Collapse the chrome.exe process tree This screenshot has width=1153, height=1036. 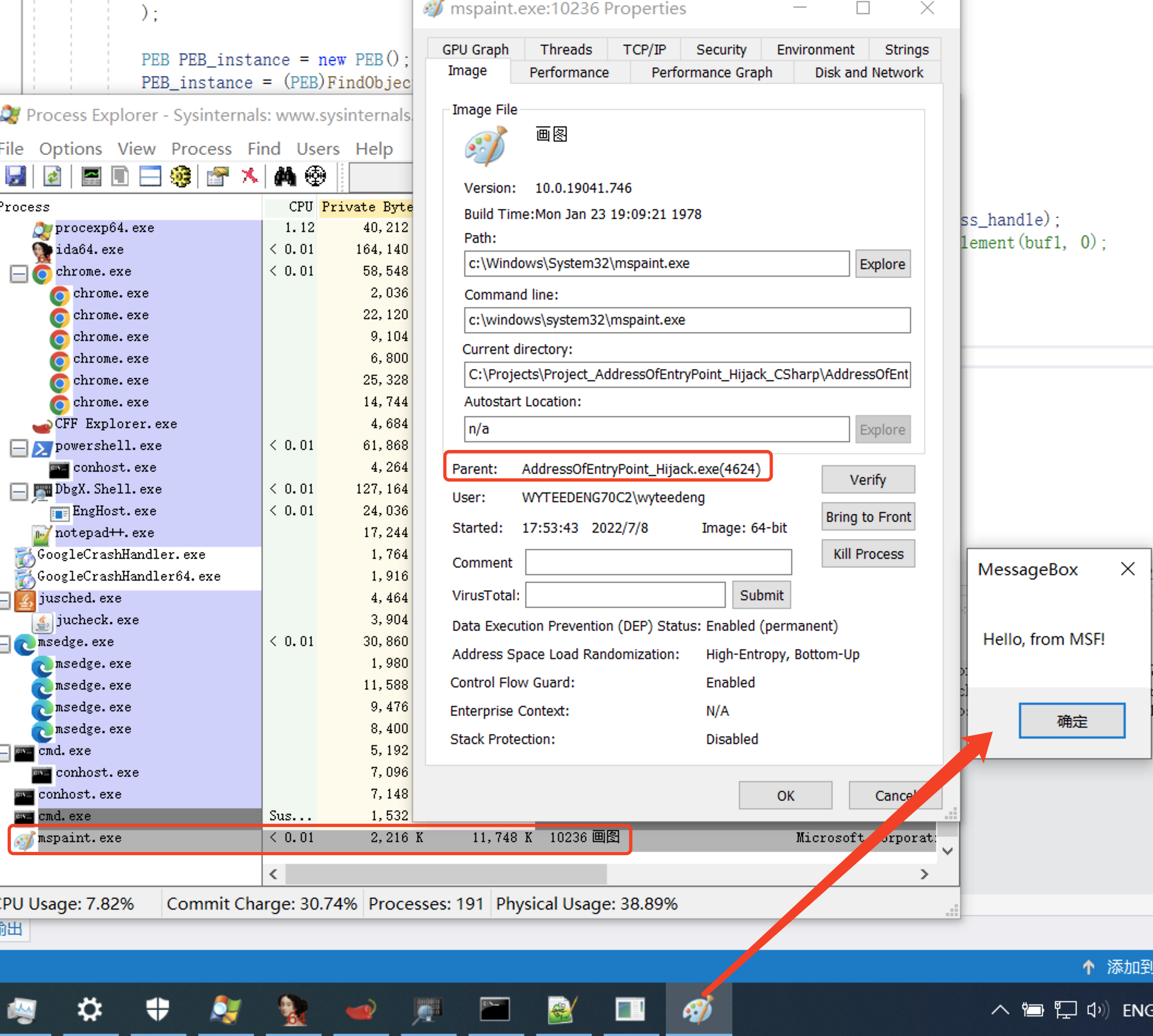(x=19, y=273)
